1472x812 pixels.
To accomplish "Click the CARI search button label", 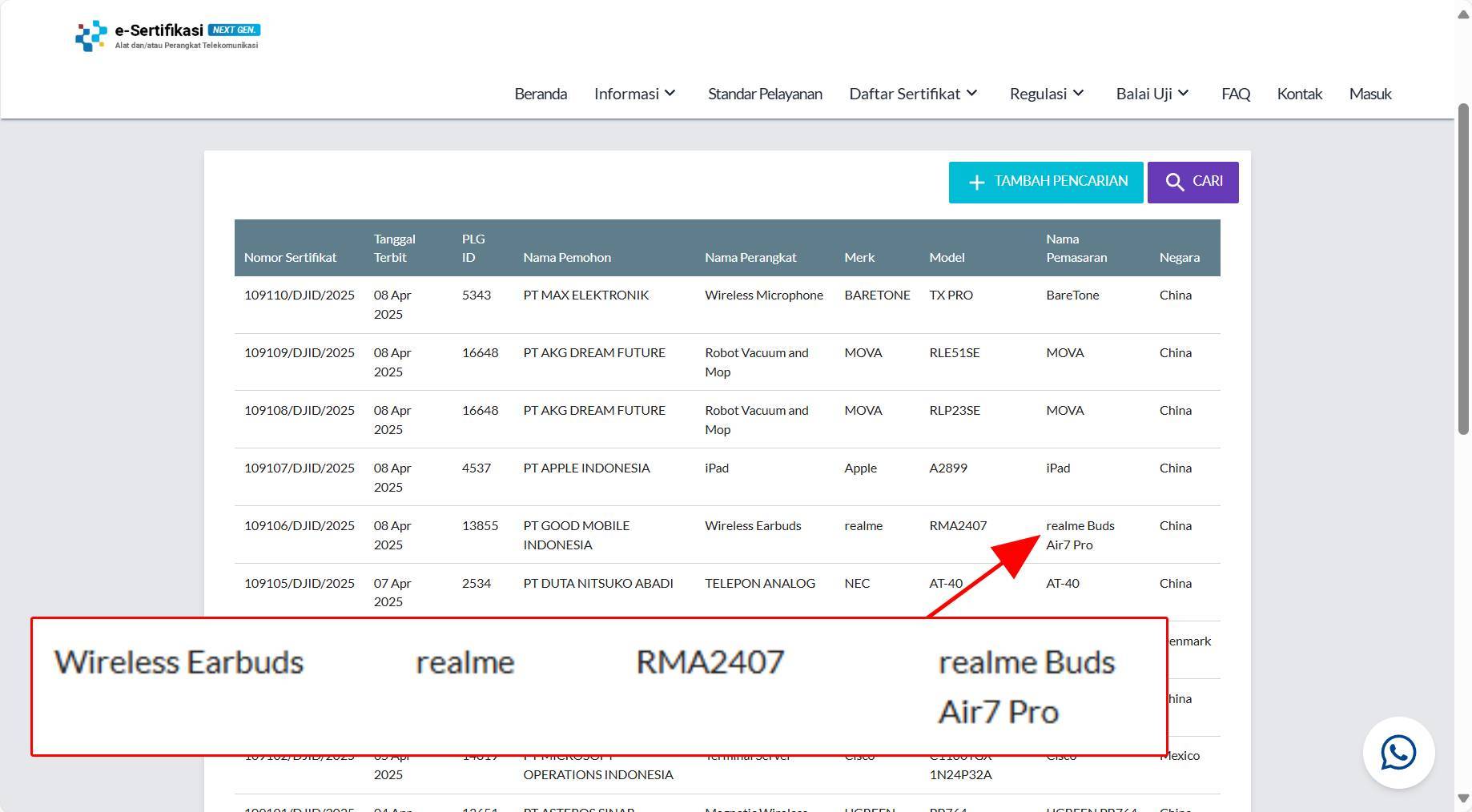I will click(x=1207, y=181).
